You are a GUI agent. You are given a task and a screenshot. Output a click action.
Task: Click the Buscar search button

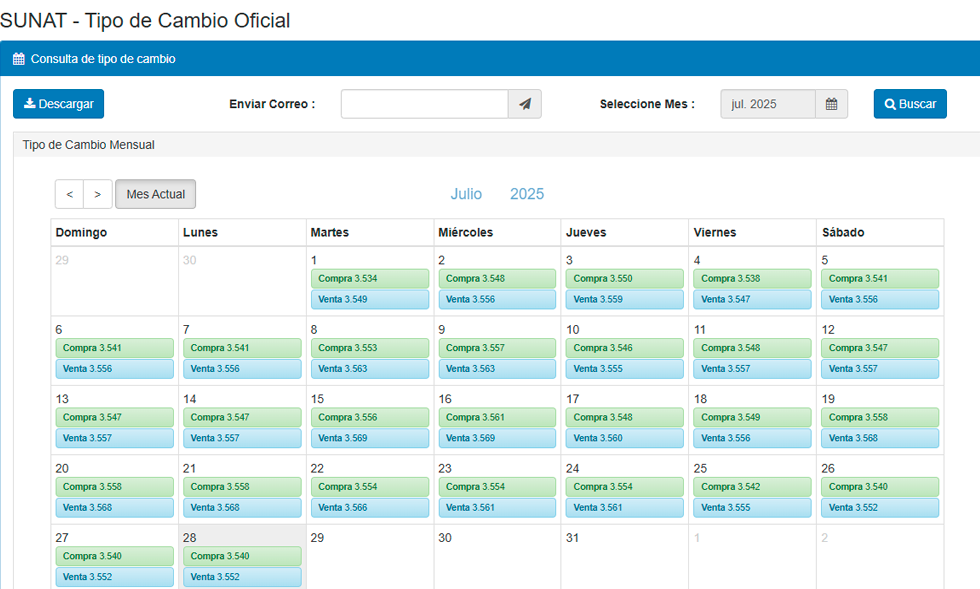click(x=910, y=104)
